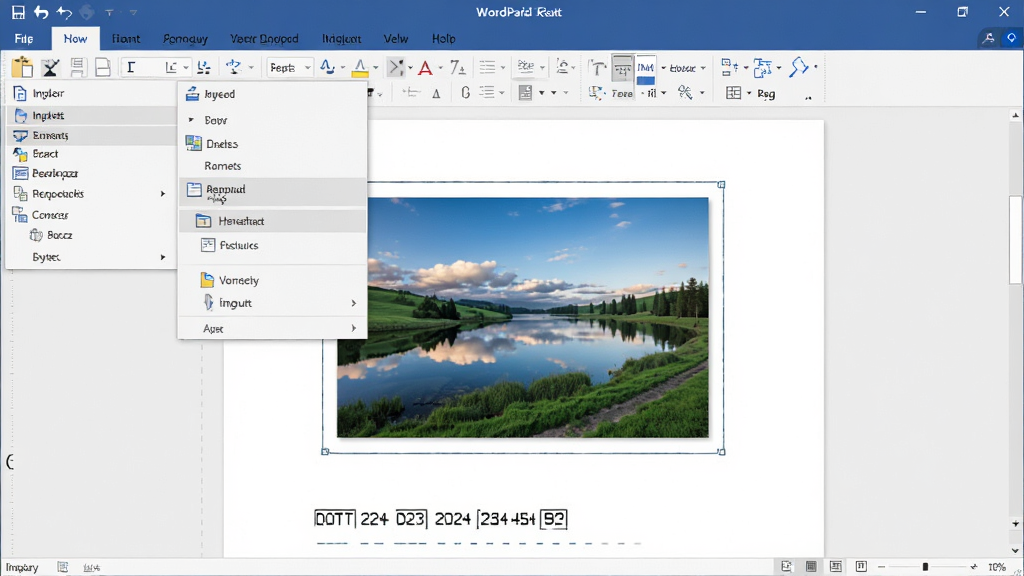Select Ennents in the left menu
Viewport: 1024px width, 576px height.
(x=92, y=135)
